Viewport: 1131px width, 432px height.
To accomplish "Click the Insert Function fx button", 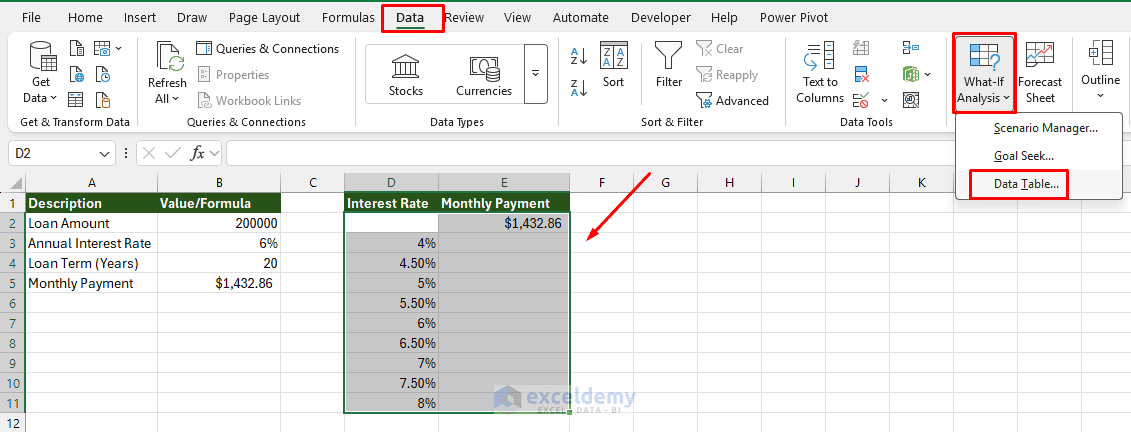I will coord(197,154).
